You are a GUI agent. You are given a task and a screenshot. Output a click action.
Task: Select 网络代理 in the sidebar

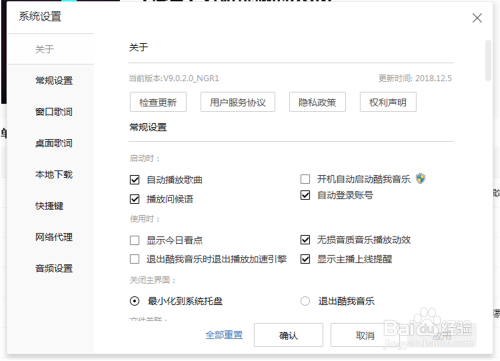tap(54, 237)
